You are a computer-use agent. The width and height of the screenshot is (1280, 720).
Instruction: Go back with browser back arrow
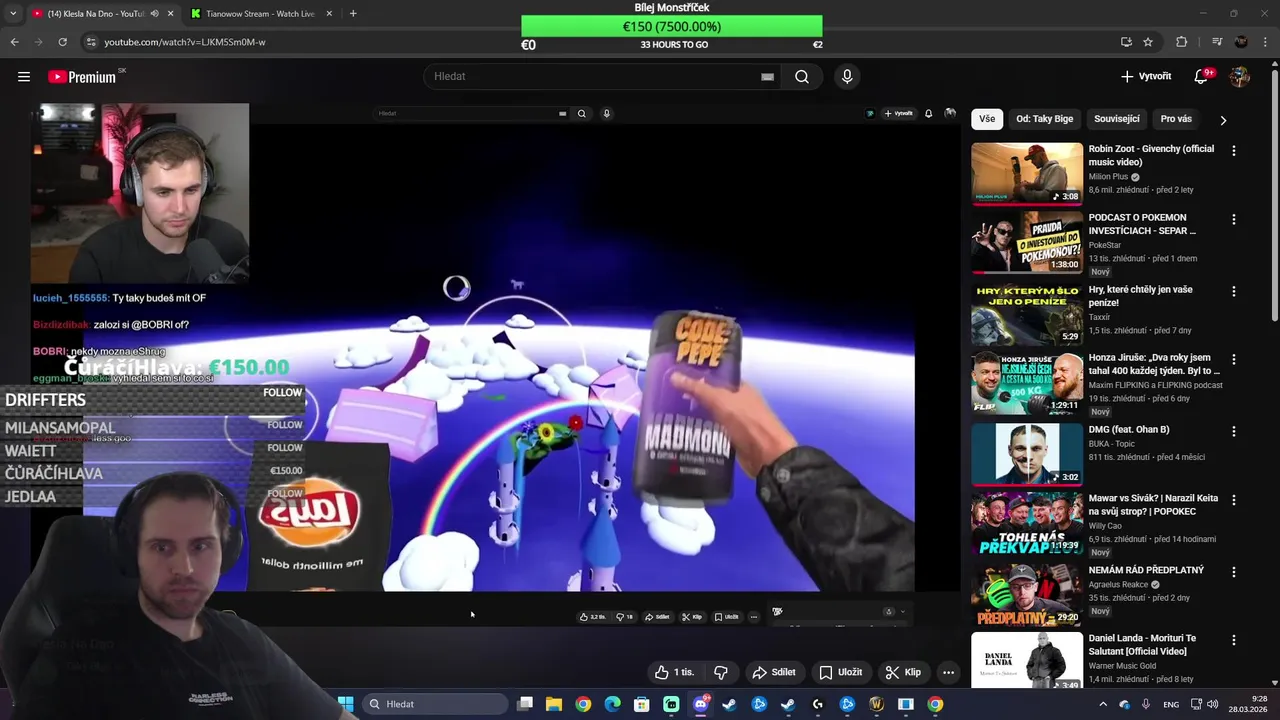[14, 42]
